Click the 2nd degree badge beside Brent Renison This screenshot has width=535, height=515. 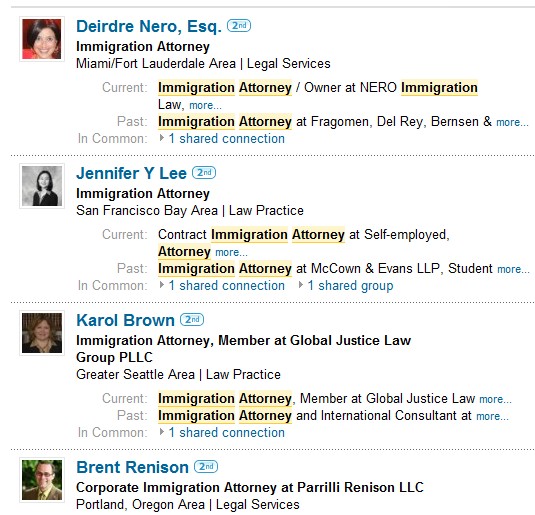206,467
